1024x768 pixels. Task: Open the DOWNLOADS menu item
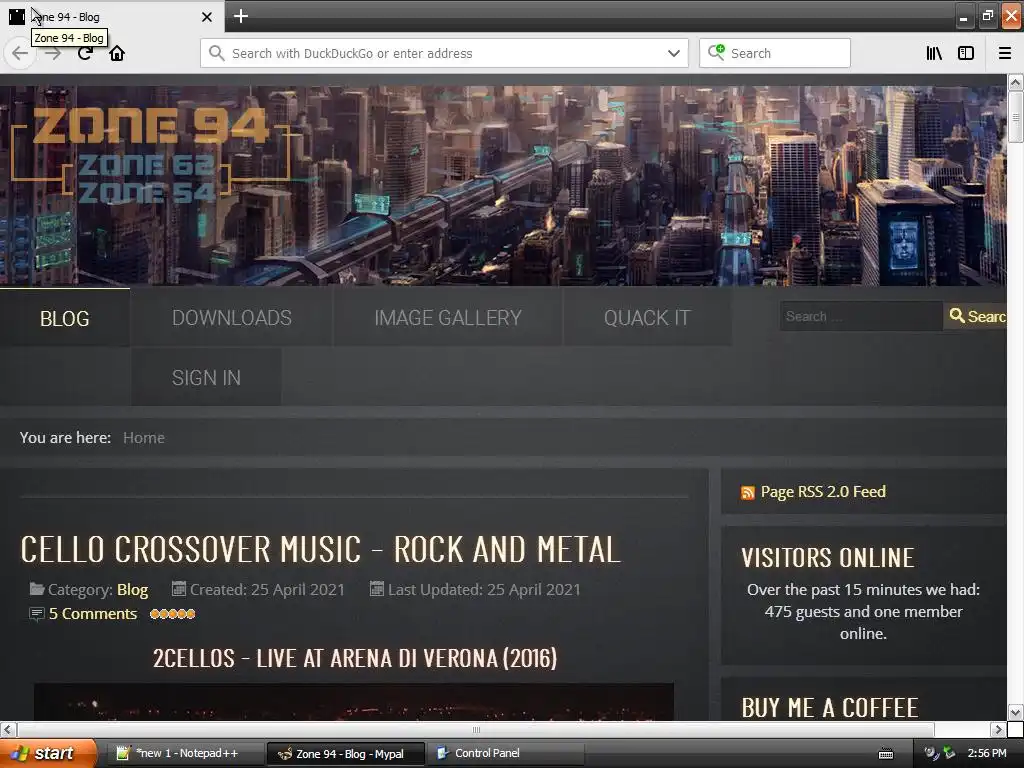tap(232, 318)
